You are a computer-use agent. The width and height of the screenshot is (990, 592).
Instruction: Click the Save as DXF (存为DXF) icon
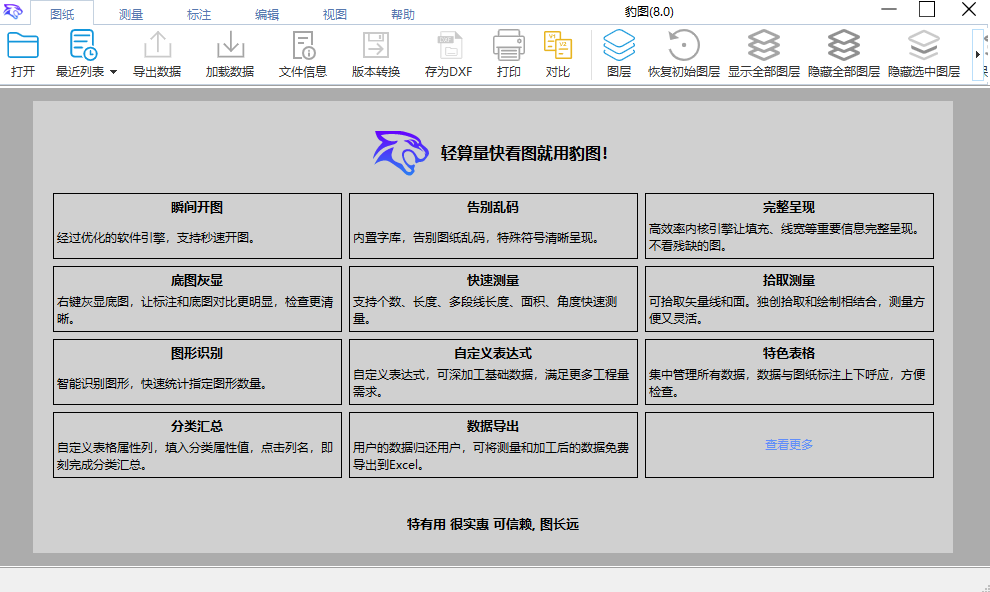coord(448,46)
